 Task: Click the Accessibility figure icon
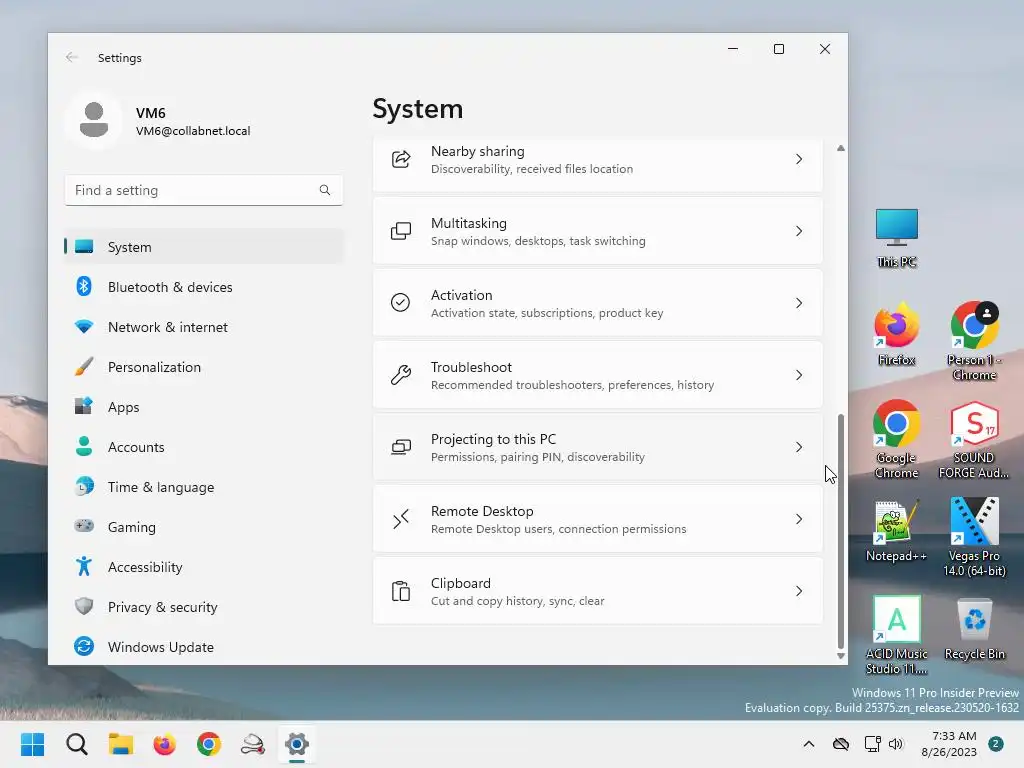[84, 566]
